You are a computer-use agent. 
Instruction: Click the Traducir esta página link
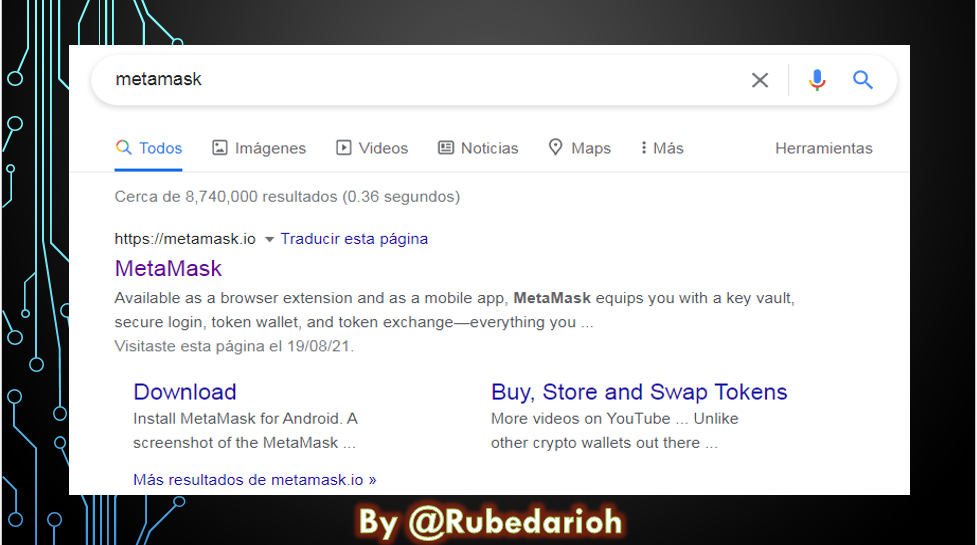pos(354,239)
